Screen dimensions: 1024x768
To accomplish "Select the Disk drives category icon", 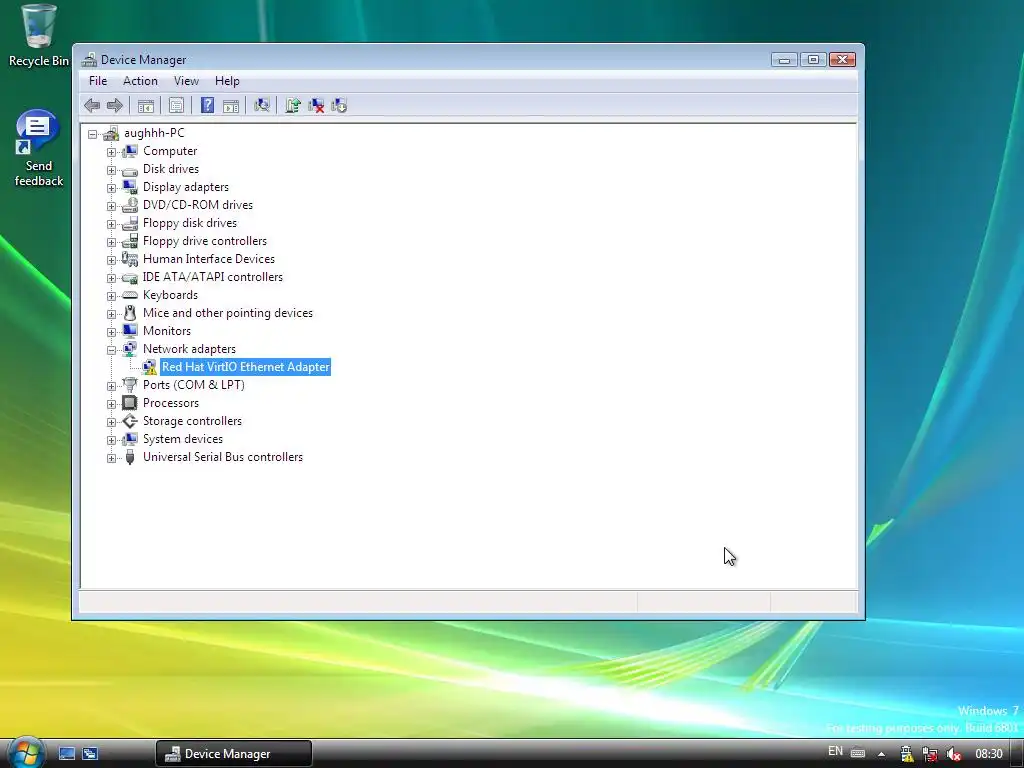I will coord(130,169).
